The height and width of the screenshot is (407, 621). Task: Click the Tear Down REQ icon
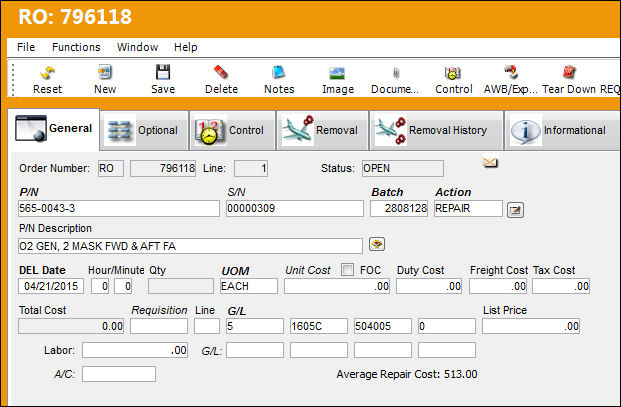[x=570, y=72]
